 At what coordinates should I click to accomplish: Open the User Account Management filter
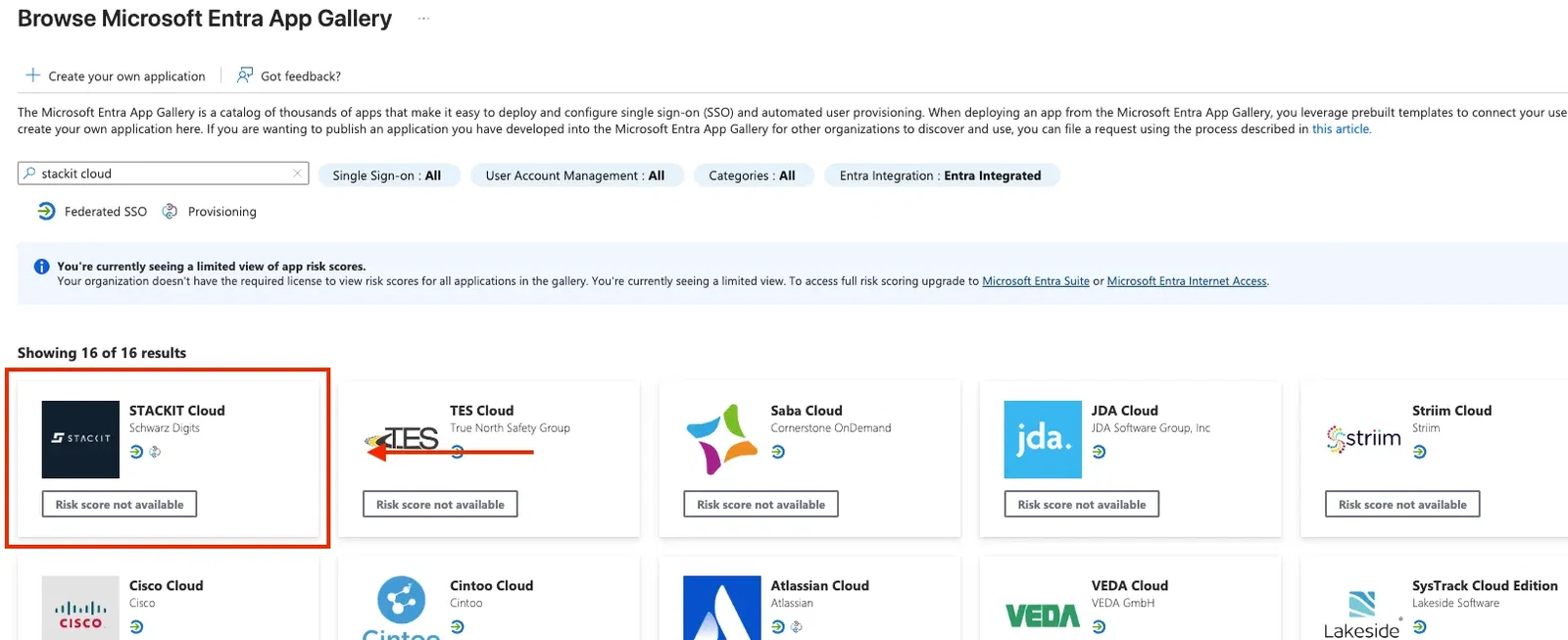(576, 175)
